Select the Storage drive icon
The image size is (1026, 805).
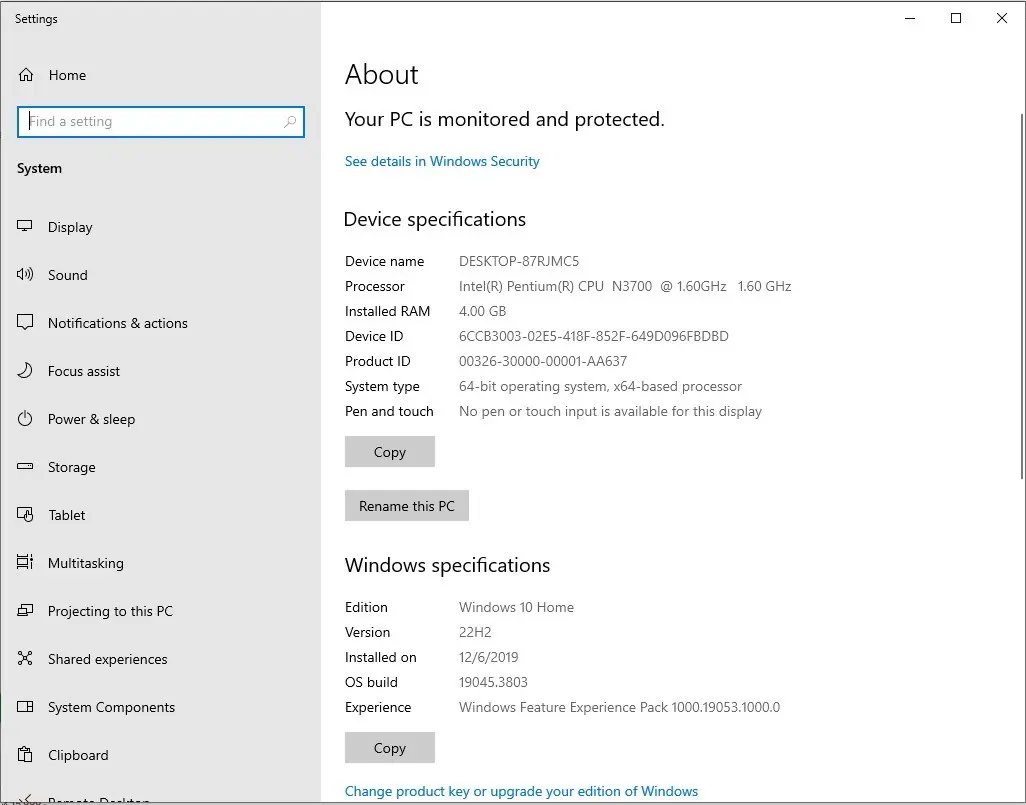point(25,467)
